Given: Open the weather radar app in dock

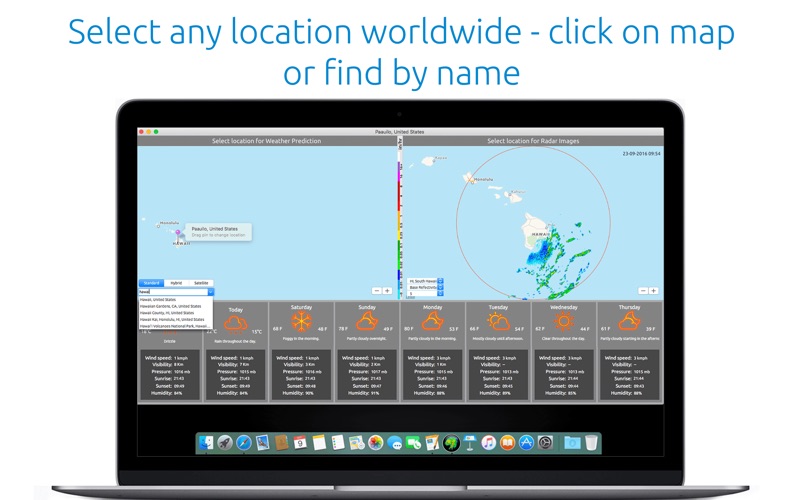Looking at the screenshot, I should pos(451,442).
